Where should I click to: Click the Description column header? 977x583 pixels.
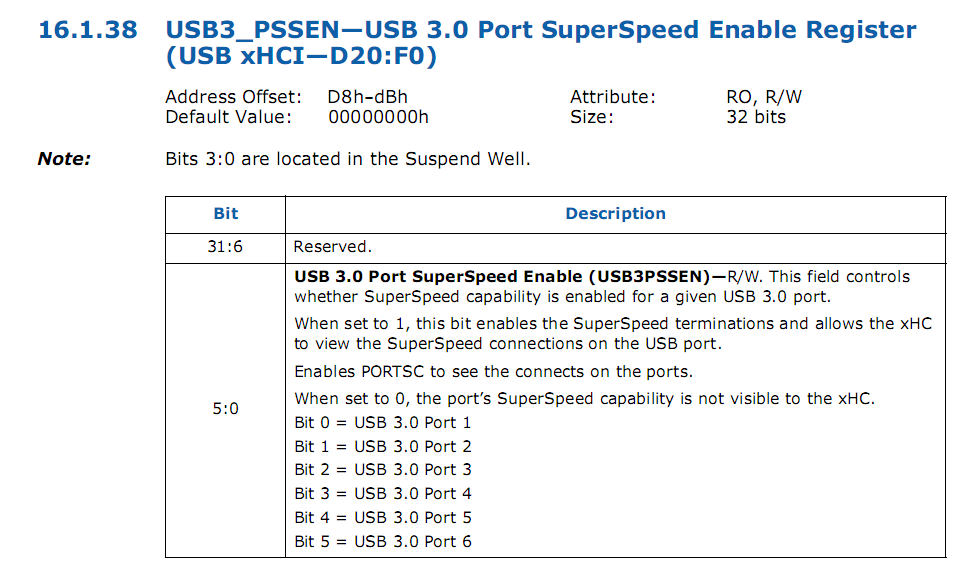click(615, 214)
